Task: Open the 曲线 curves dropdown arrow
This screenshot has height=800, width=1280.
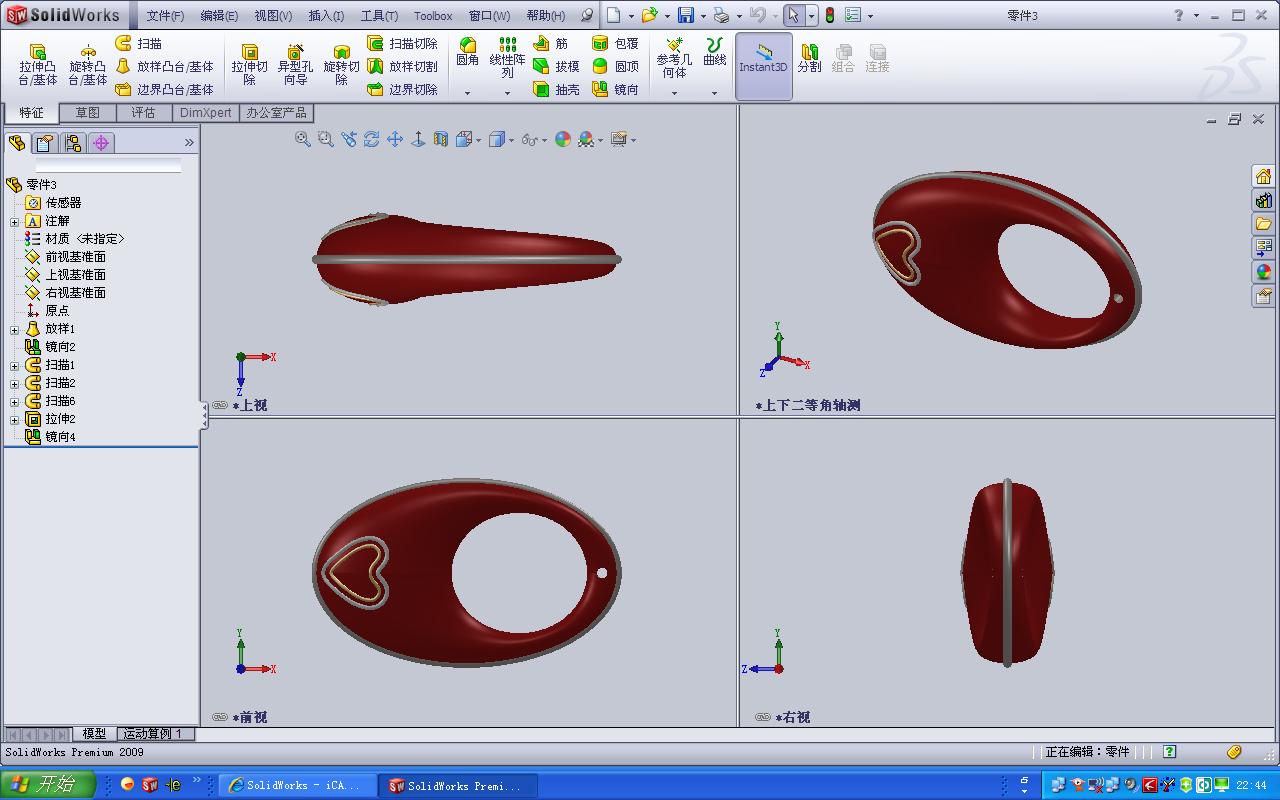Action: coord(714,93)
